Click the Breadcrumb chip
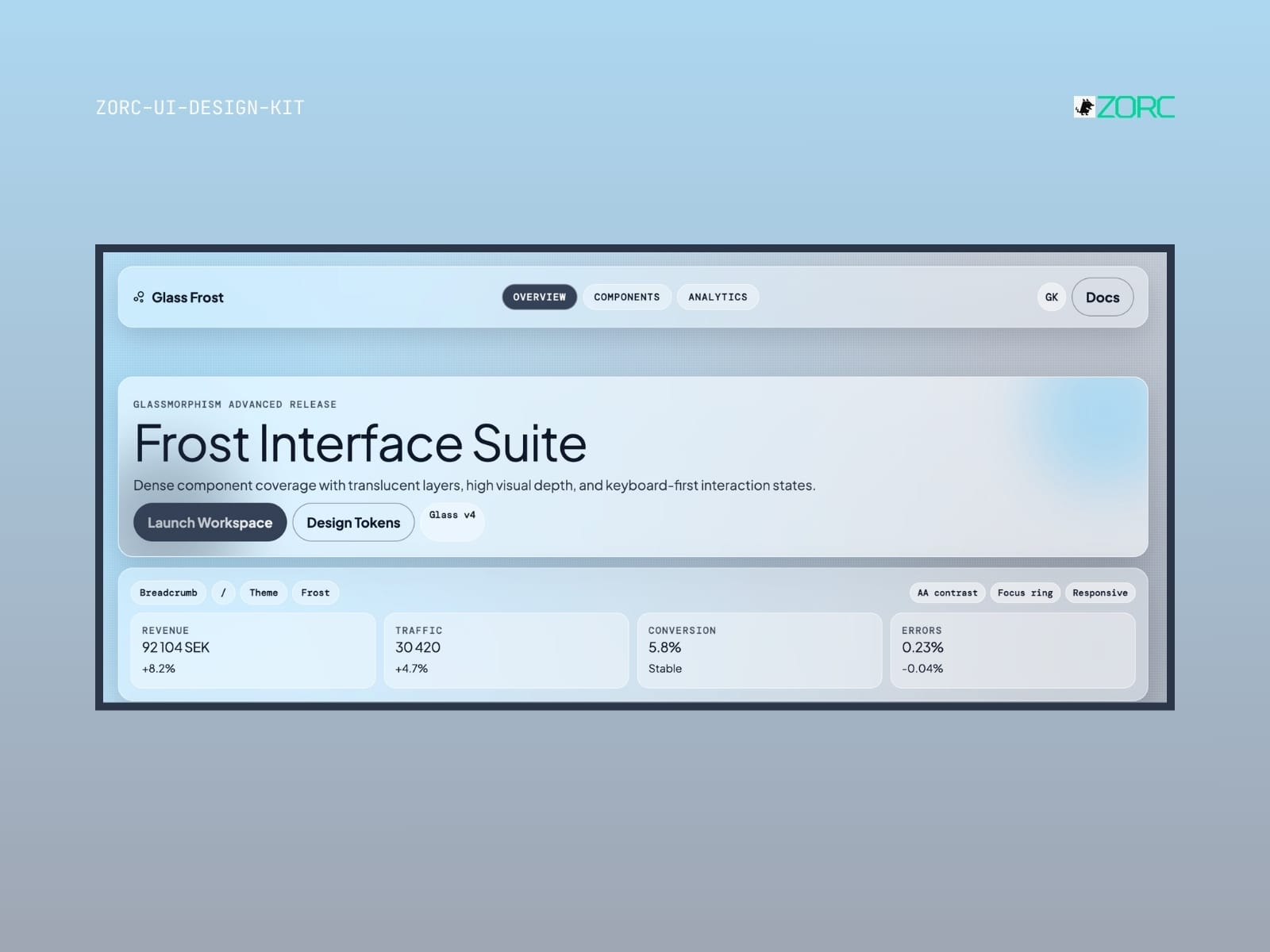This screenshot has width=1270, height=952. [168, 593]
